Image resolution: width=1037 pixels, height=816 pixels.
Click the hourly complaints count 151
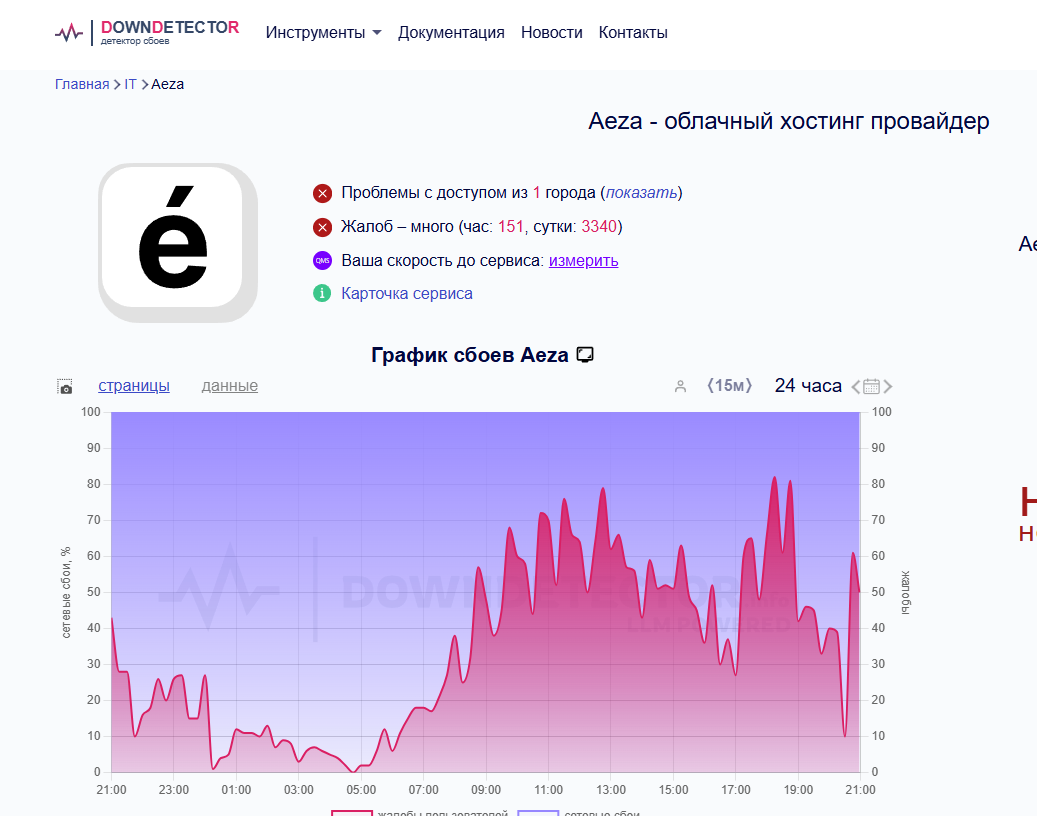point(511,227)
